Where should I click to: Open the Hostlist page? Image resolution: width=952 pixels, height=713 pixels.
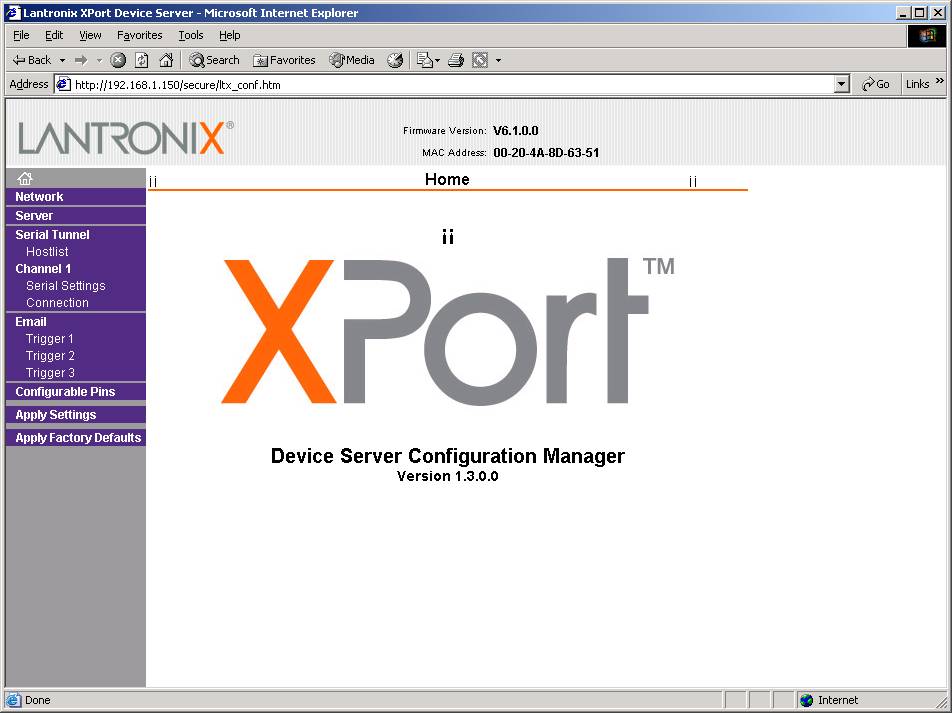[47, 251]
